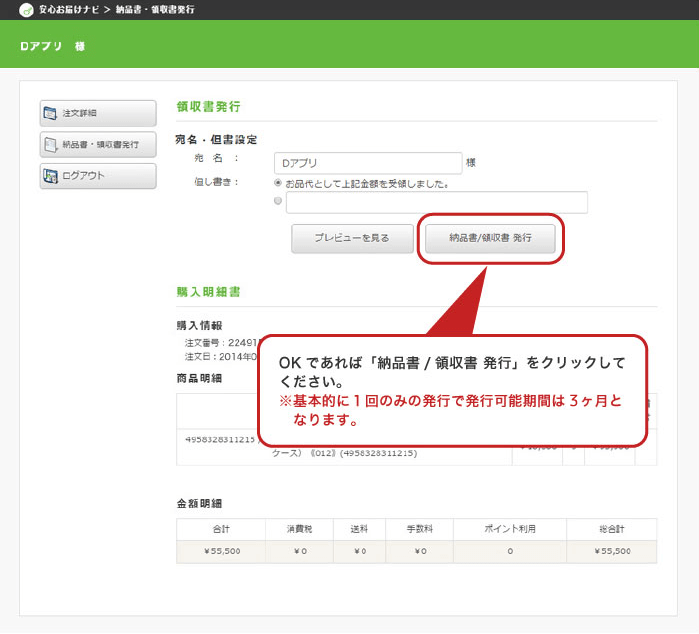Click the 領収書発行 section heading
This screenshot has width=699, height=634.
[x=209, y=107]
